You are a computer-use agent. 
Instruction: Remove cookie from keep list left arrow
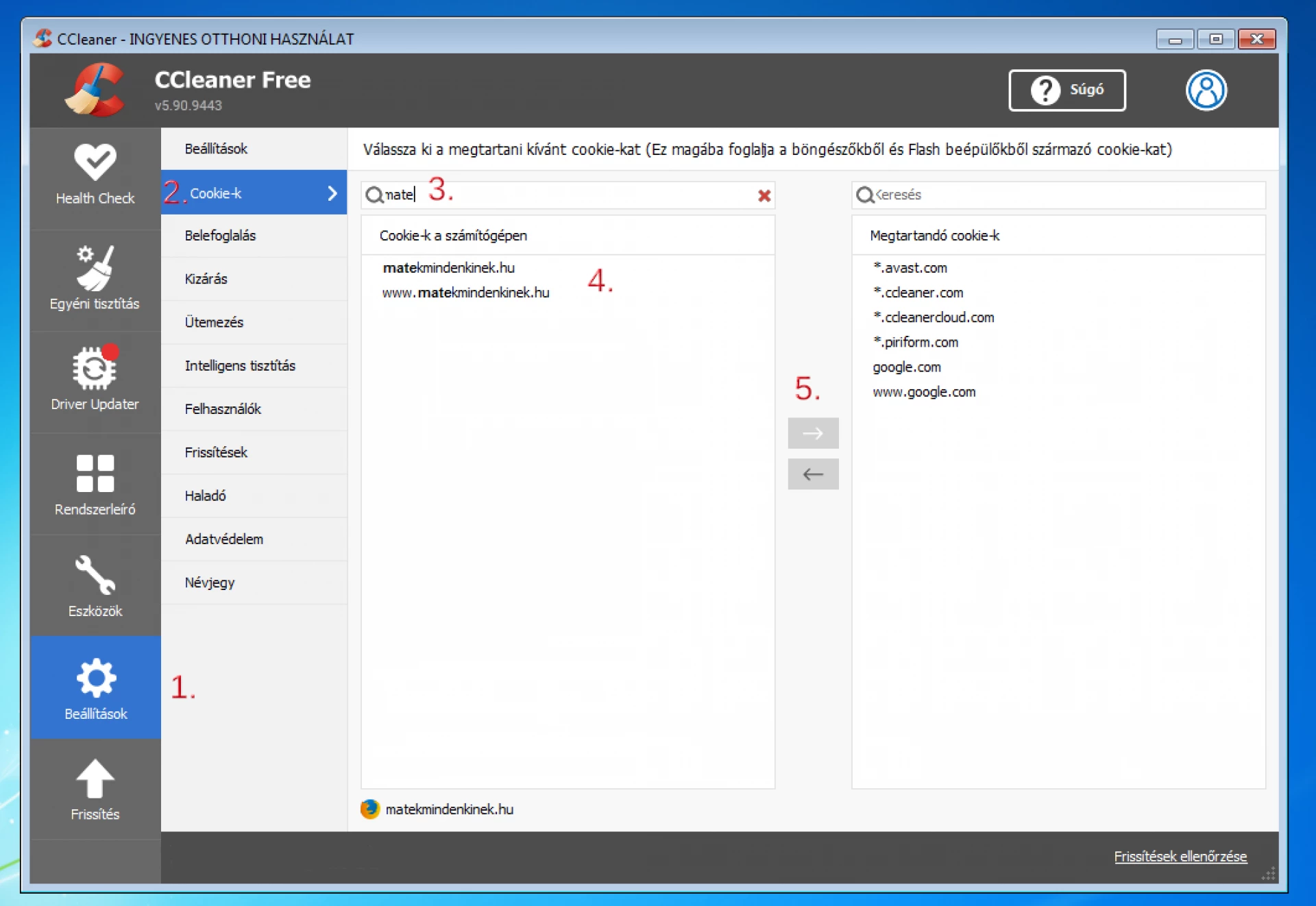pyautogui.click(x=813, y=474)
